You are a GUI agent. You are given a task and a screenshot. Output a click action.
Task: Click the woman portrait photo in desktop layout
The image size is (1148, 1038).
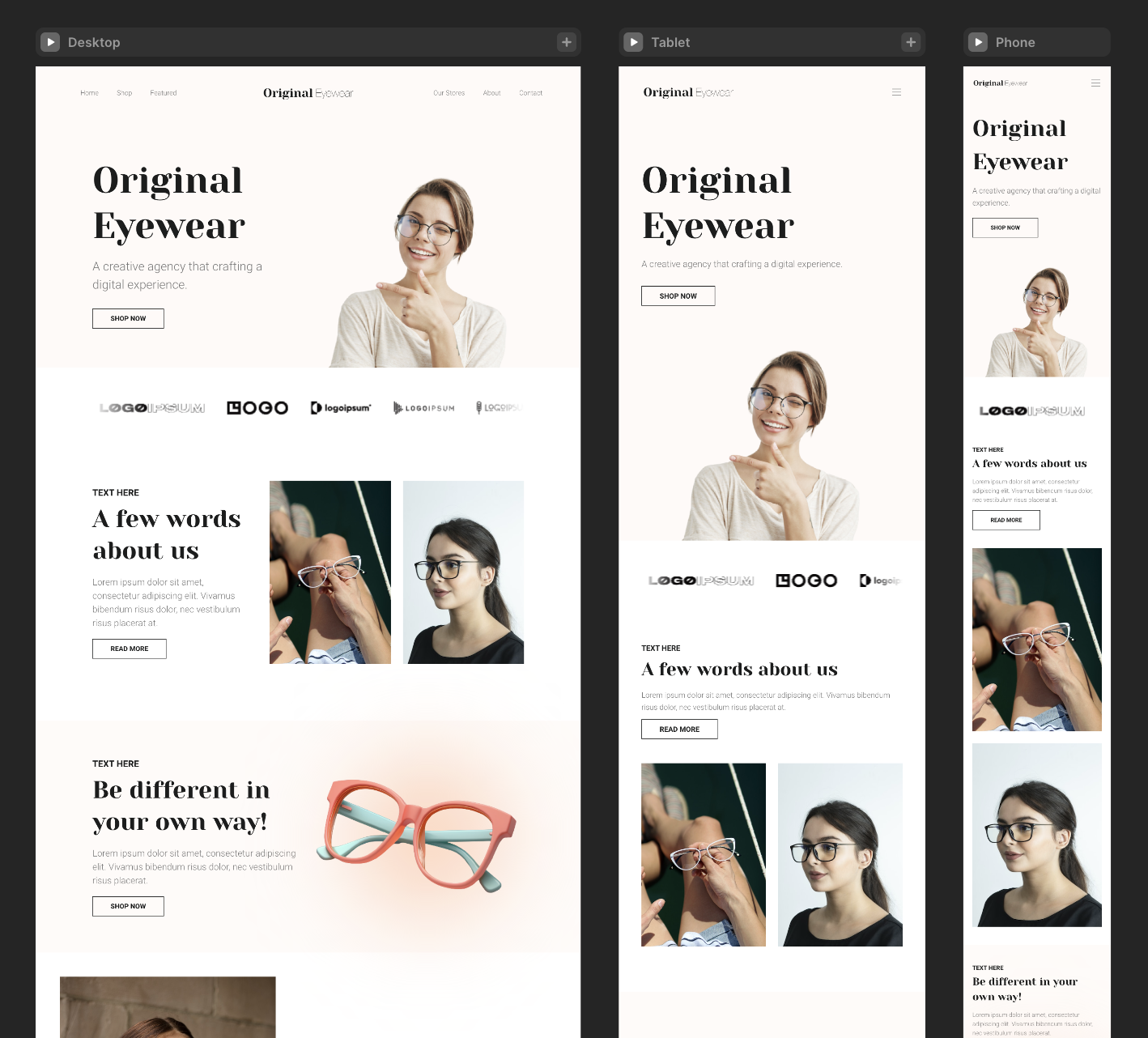pos(463,572)
